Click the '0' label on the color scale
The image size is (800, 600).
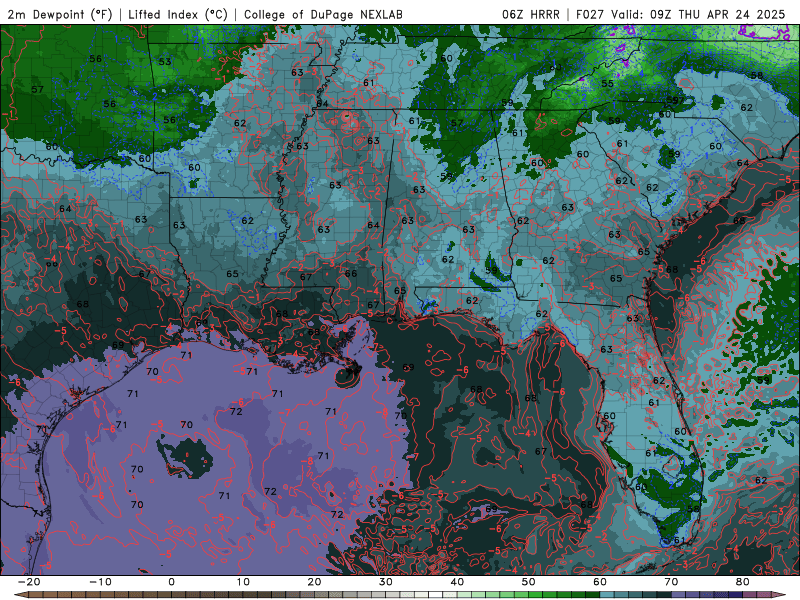[x=171, y=582]
